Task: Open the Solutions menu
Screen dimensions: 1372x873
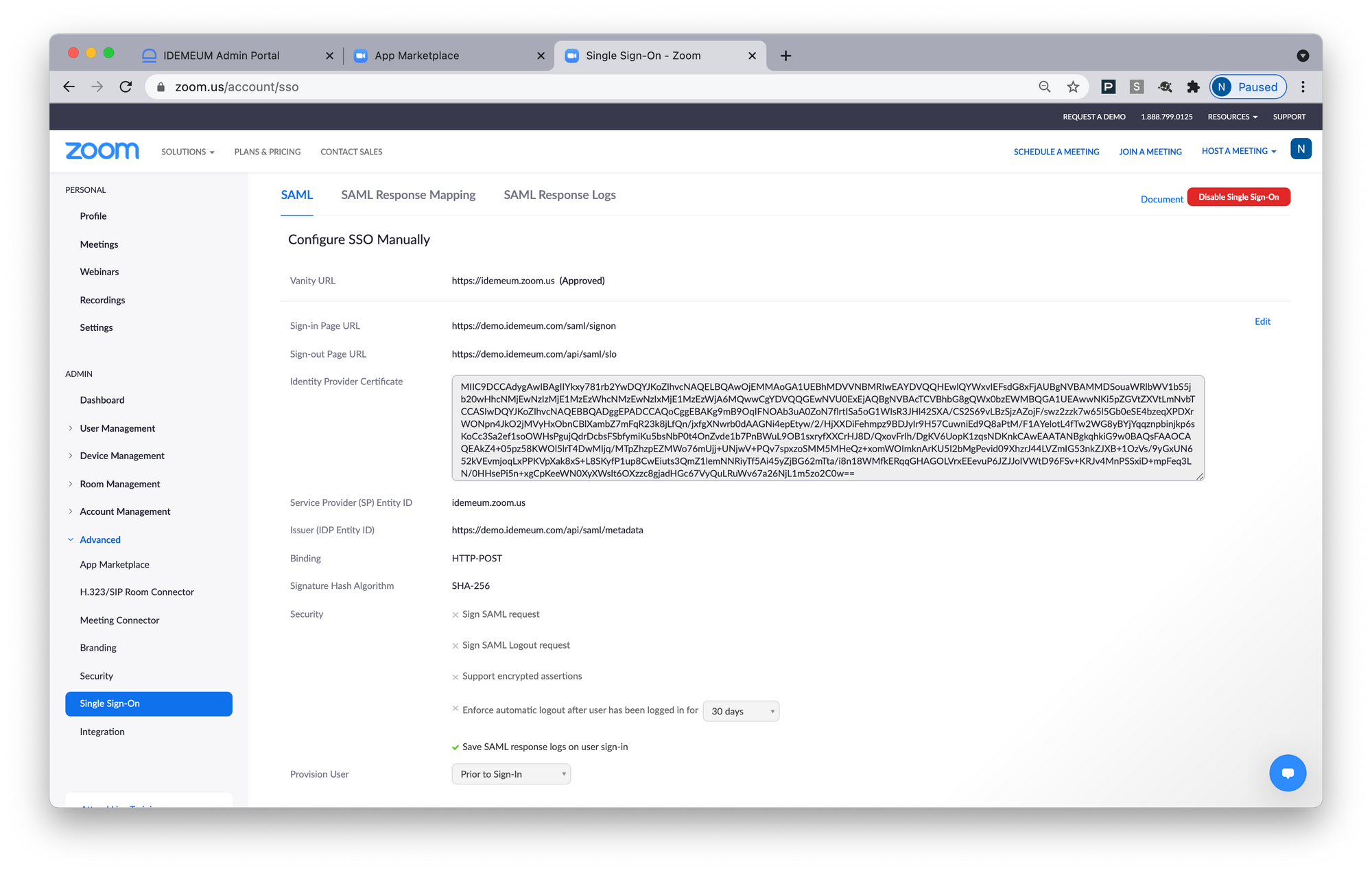Action: (x=188, y=152)
